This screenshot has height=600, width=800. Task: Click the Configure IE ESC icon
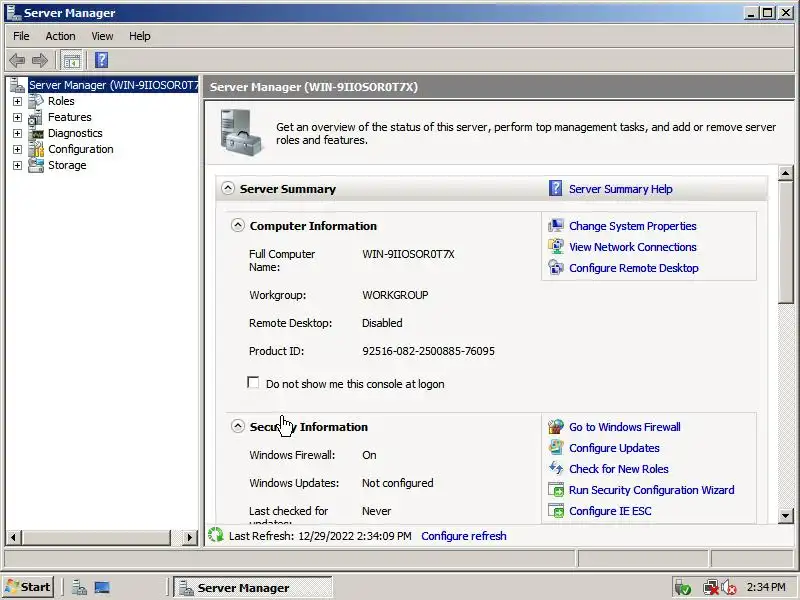556,511
